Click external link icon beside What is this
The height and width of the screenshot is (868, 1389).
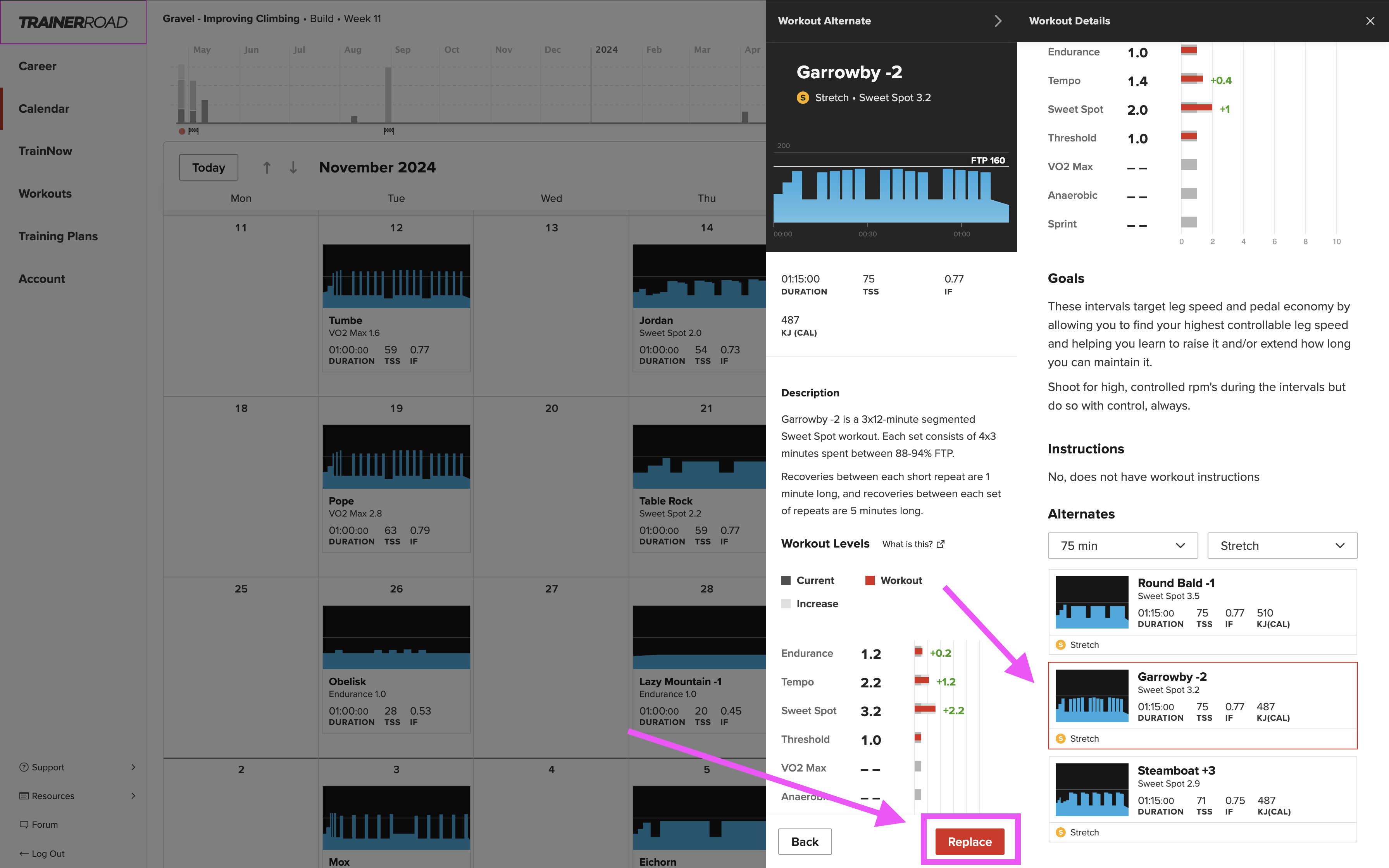pyautogui.click(x=940, y=544)
